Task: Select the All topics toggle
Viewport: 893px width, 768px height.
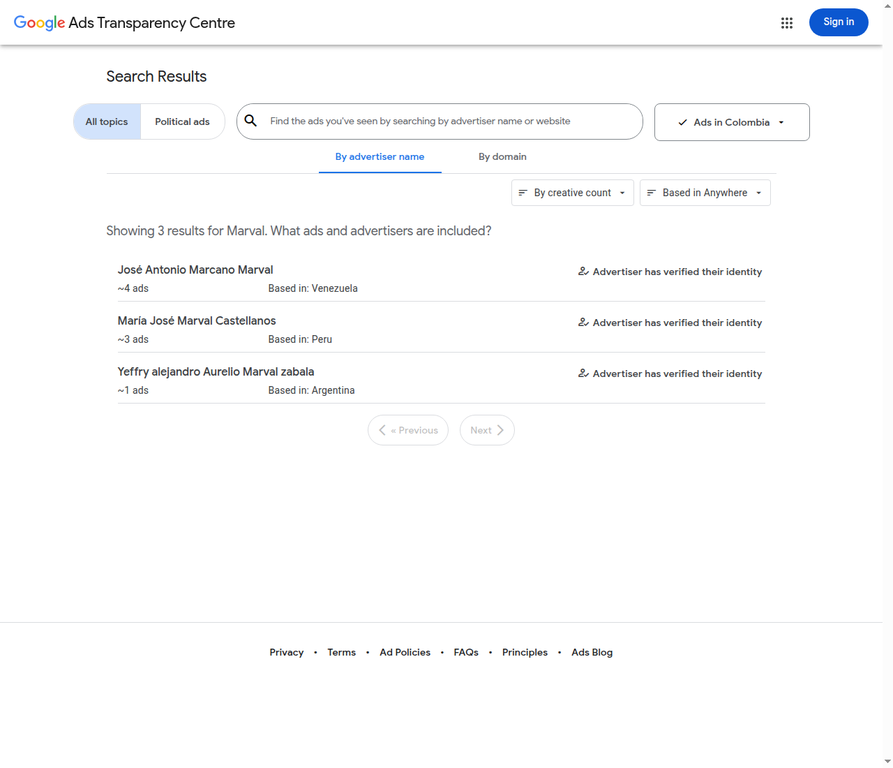Action: [x=107, y=122]
